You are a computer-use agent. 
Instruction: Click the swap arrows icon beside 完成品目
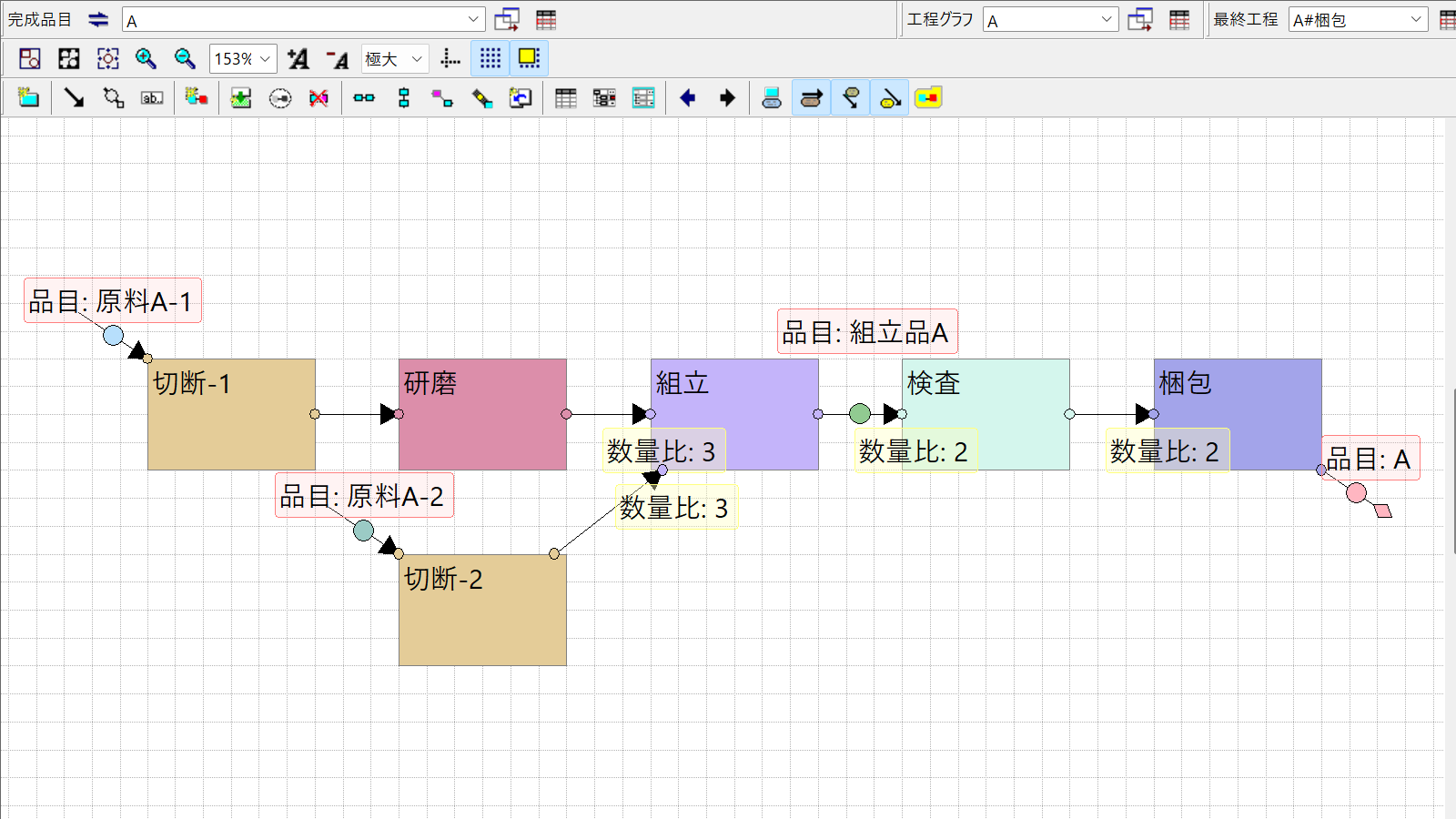98,20
